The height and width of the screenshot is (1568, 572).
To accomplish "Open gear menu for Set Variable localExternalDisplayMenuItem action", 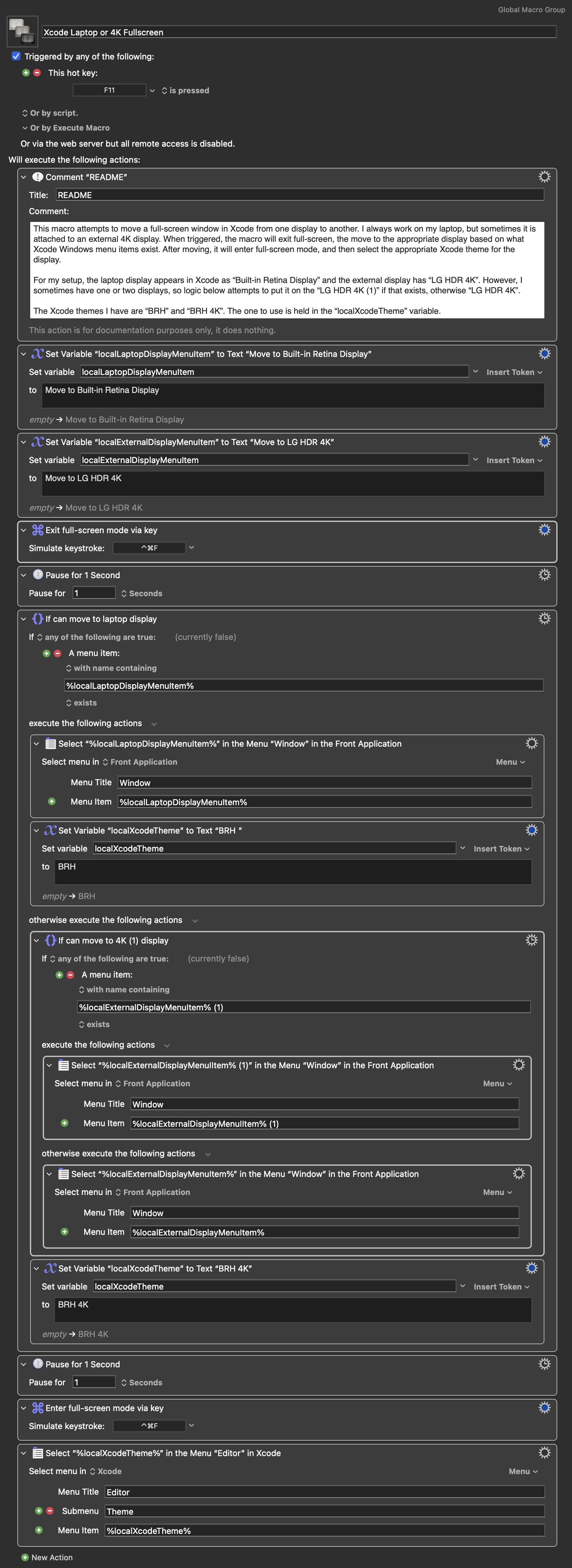I will tap(545, 442).
